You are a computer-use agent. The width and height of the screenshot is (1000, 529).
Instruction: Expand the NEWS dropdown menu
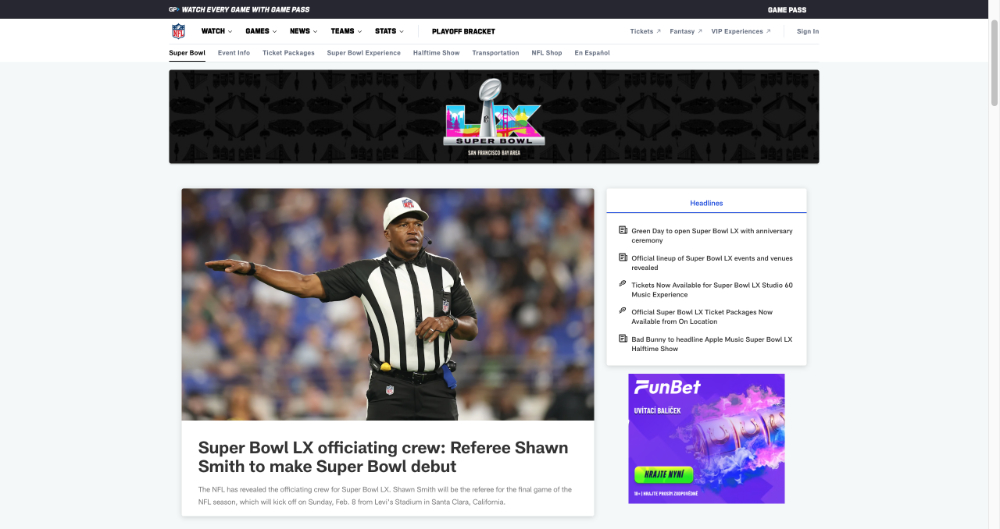pyautogui.click(x=304, y=31)
